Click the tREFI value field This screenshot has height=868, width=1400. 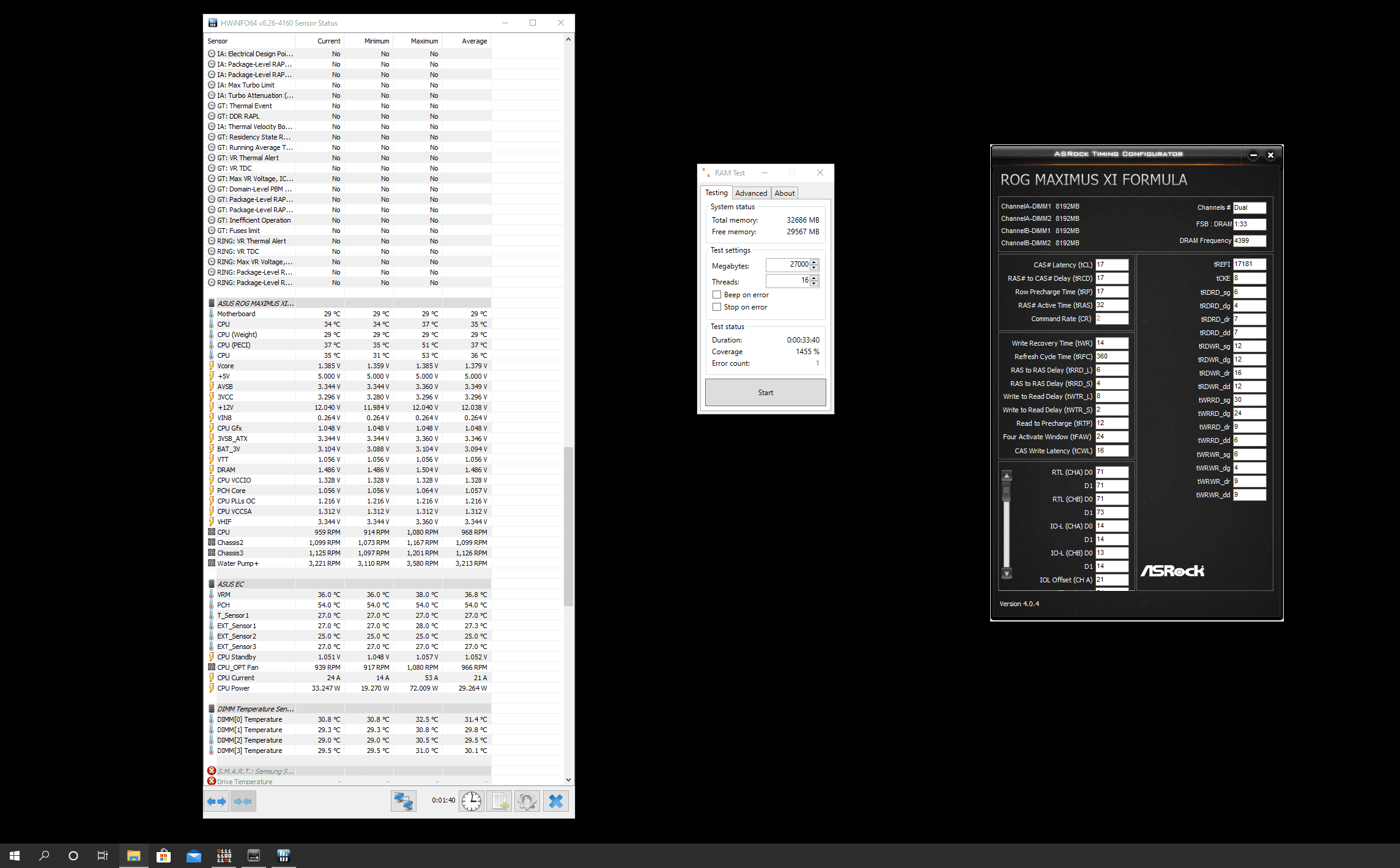1249,264
